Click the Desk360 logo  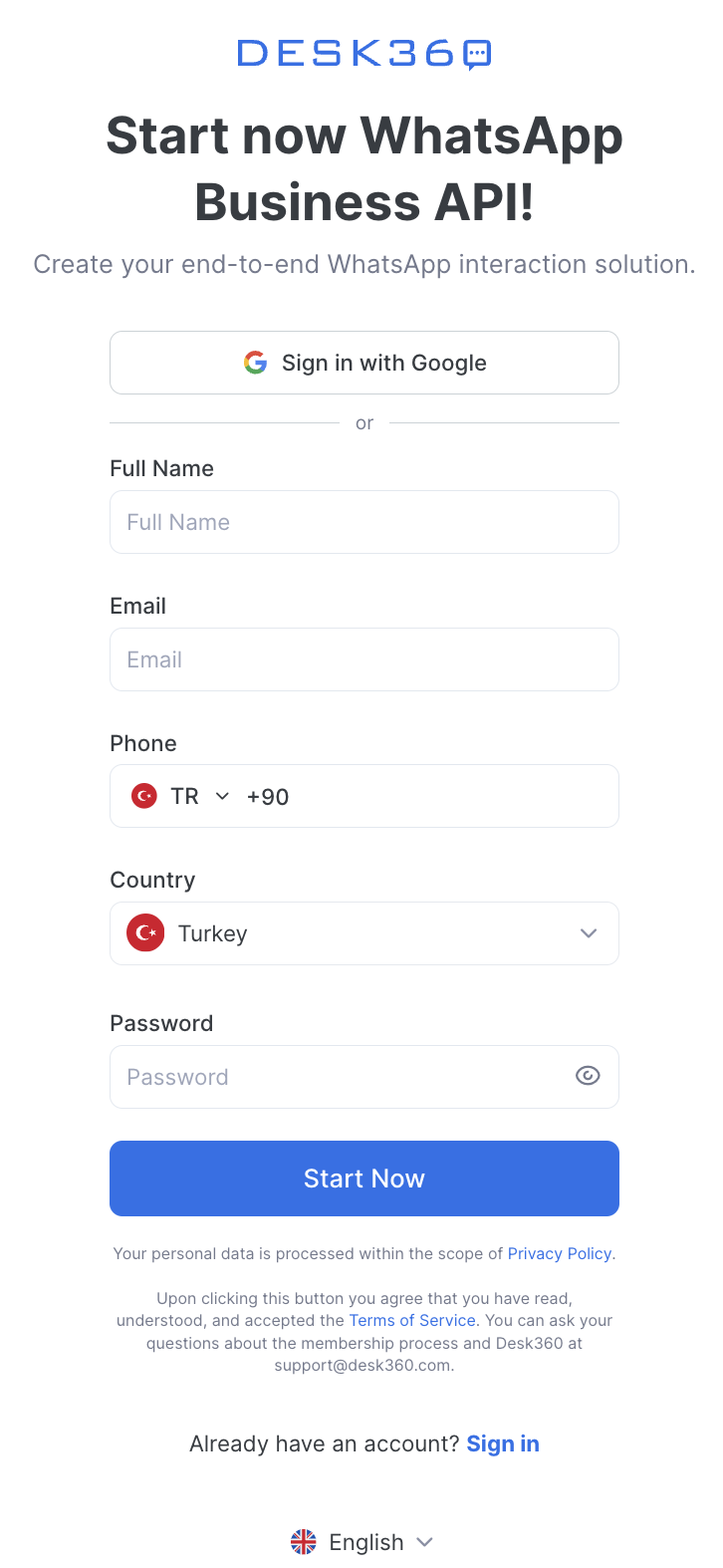coord(363,54)
